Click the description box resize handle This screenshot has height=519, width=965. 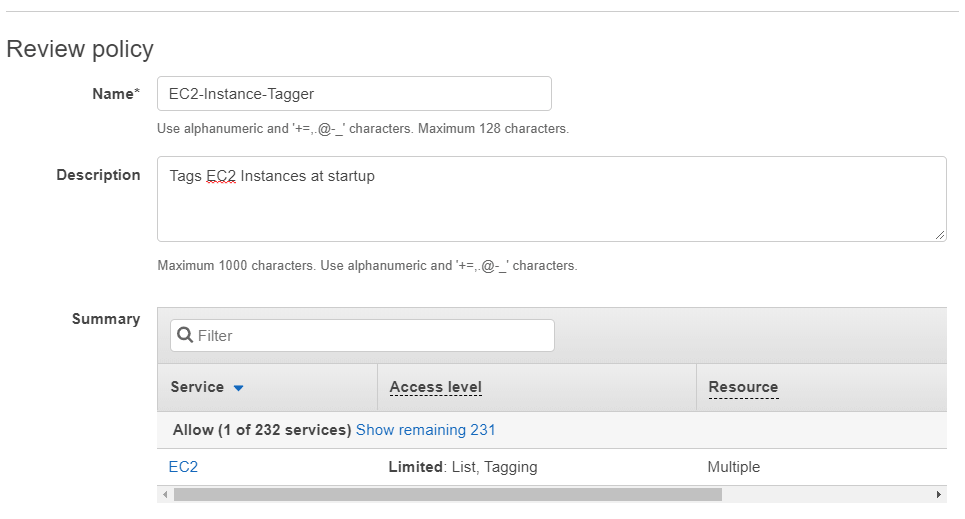coord(940,235)
